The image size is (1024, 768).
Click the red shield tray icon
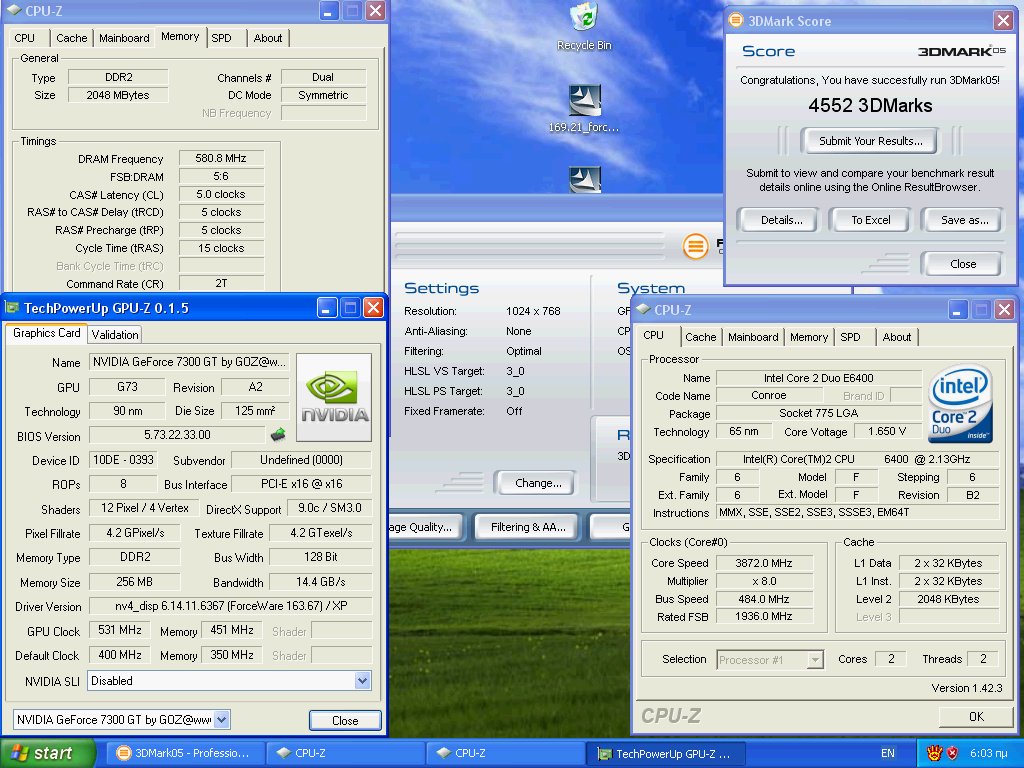(952, 753)
